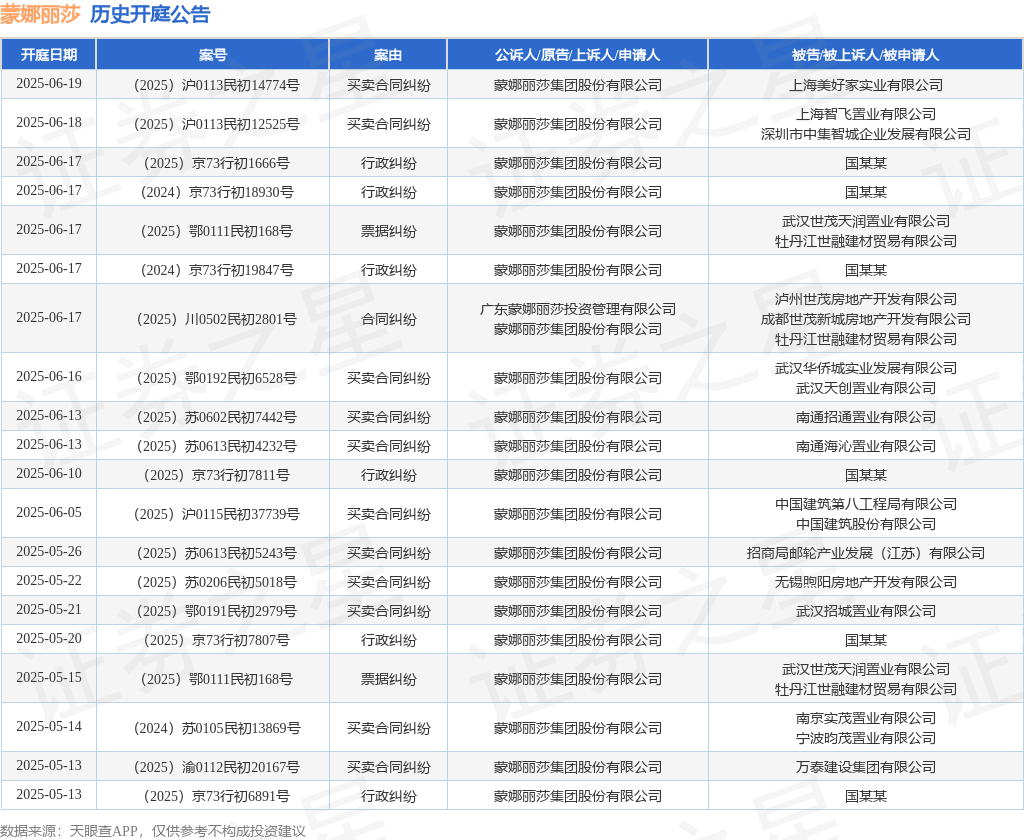1024x840 pixels.
Task: Click the date 2025-06-18
Action: click(49, 123)
